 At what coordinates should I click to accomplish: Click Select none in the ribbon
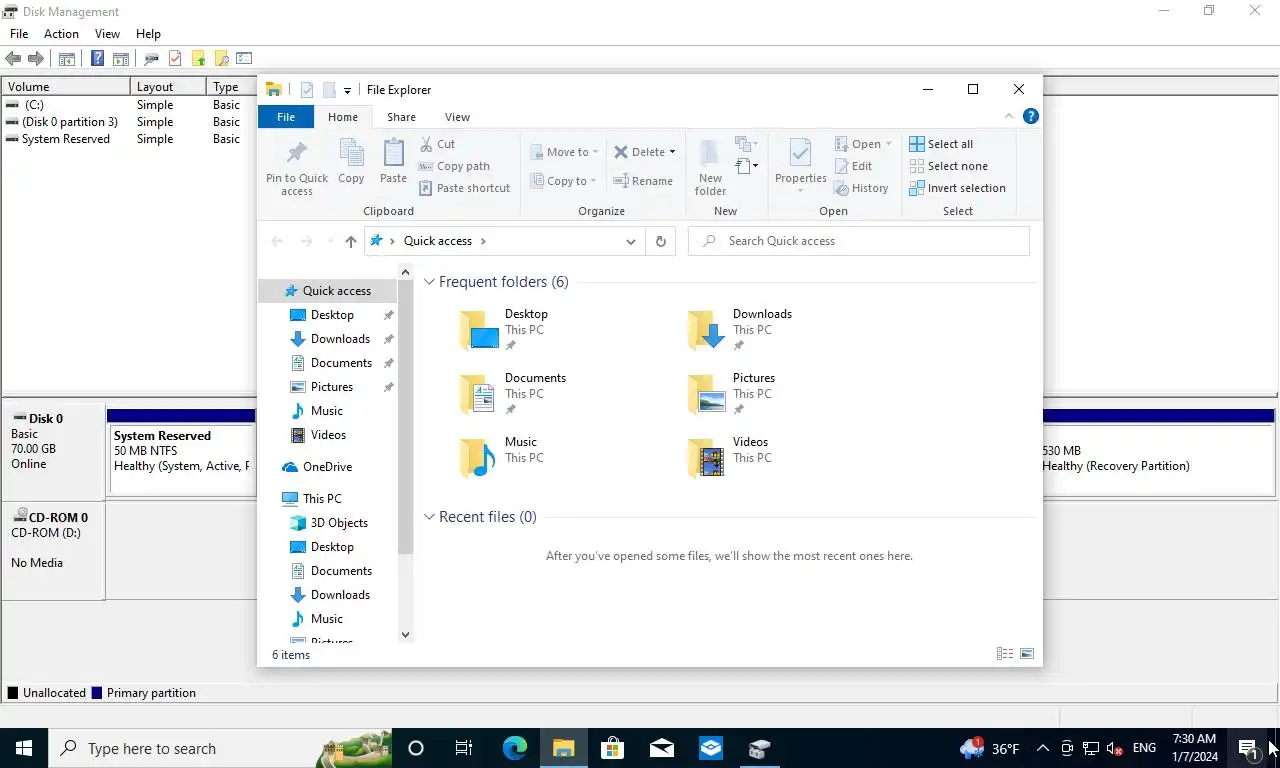[x=948, y=166]
